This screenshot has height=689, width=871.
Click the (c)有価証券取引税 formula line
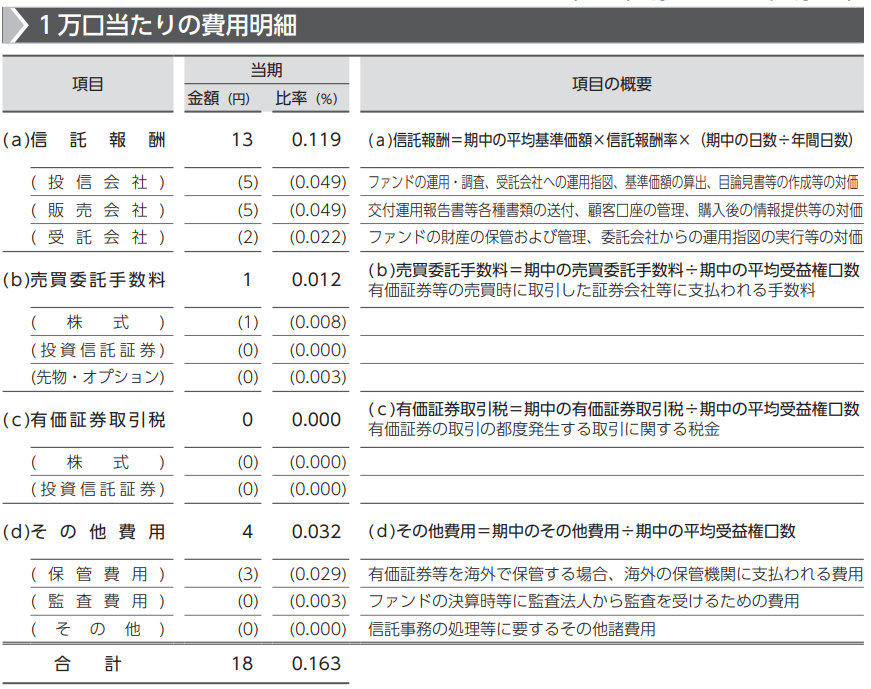tap(614, 410)
